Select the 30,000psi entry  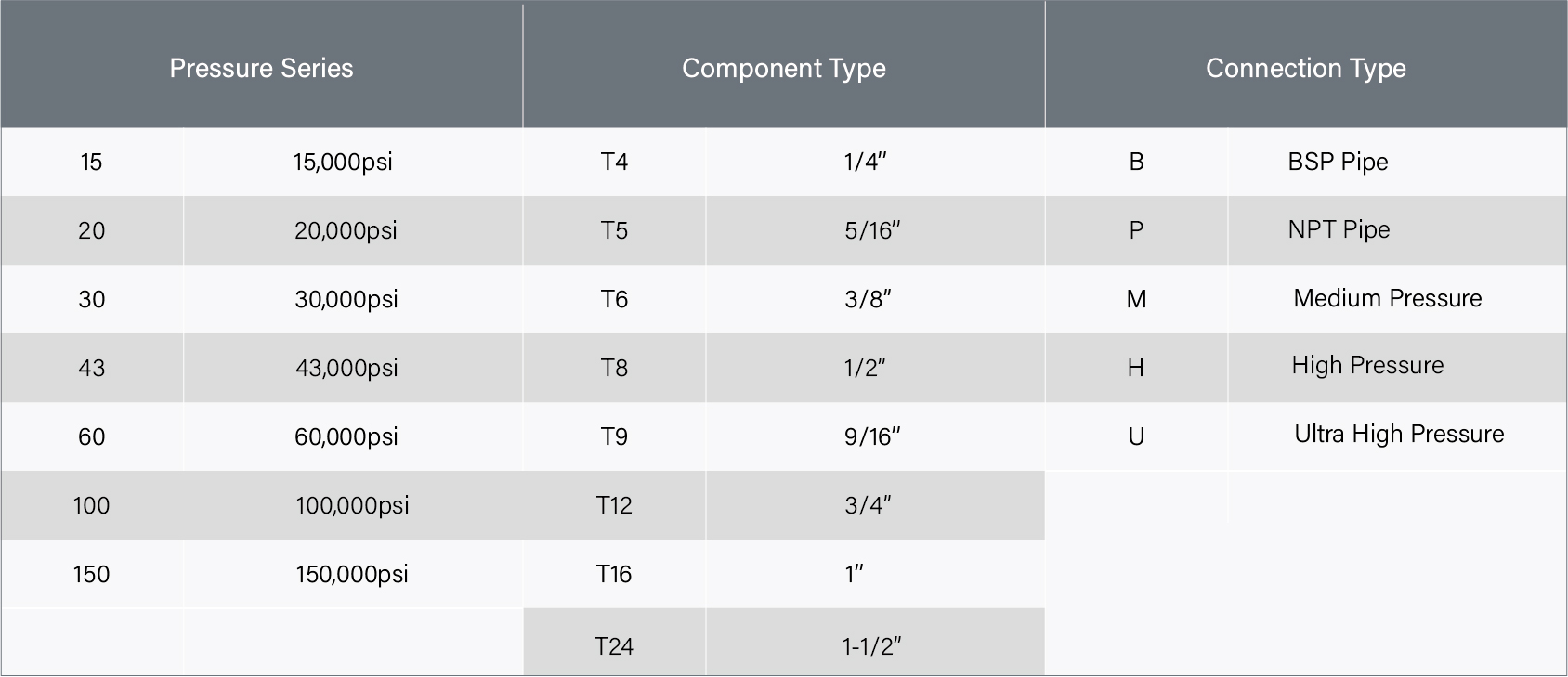pyautogui.click(x=346, y=299)
